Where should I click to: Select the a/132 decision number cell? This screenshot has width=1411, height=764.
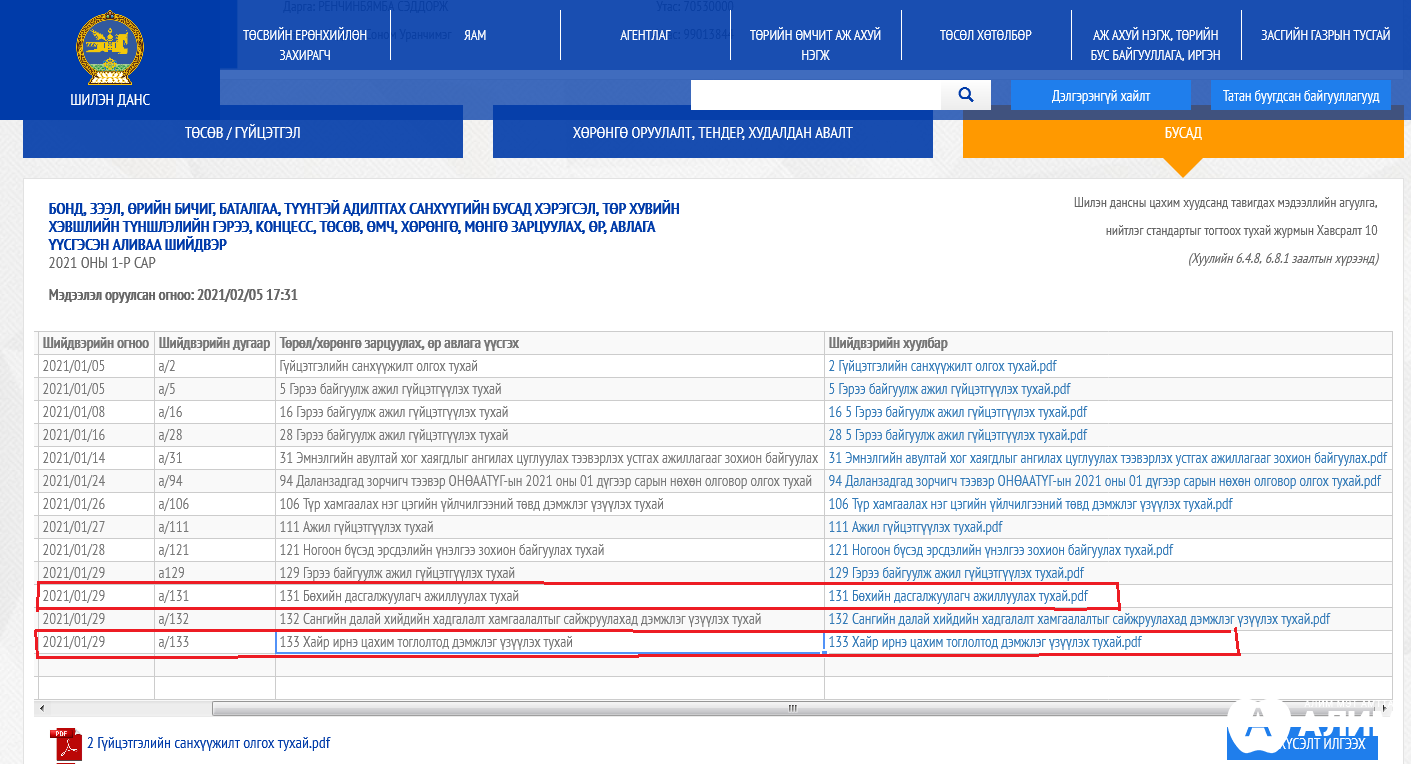[215, 619]
